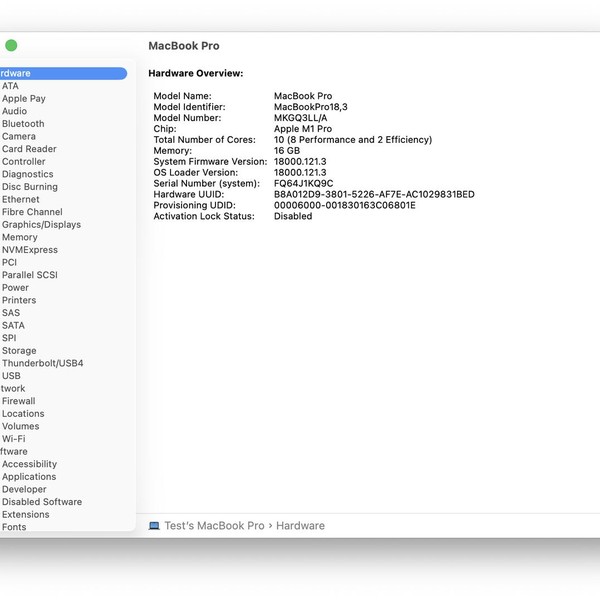Open the PCI section
The image size is (600, 600).
pyautogui.click(x=10, y=262)
